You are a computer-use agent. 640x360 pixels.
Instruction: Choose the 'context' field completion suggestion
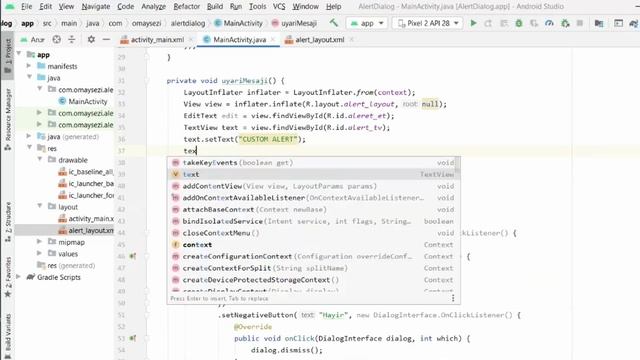(313, 244)
